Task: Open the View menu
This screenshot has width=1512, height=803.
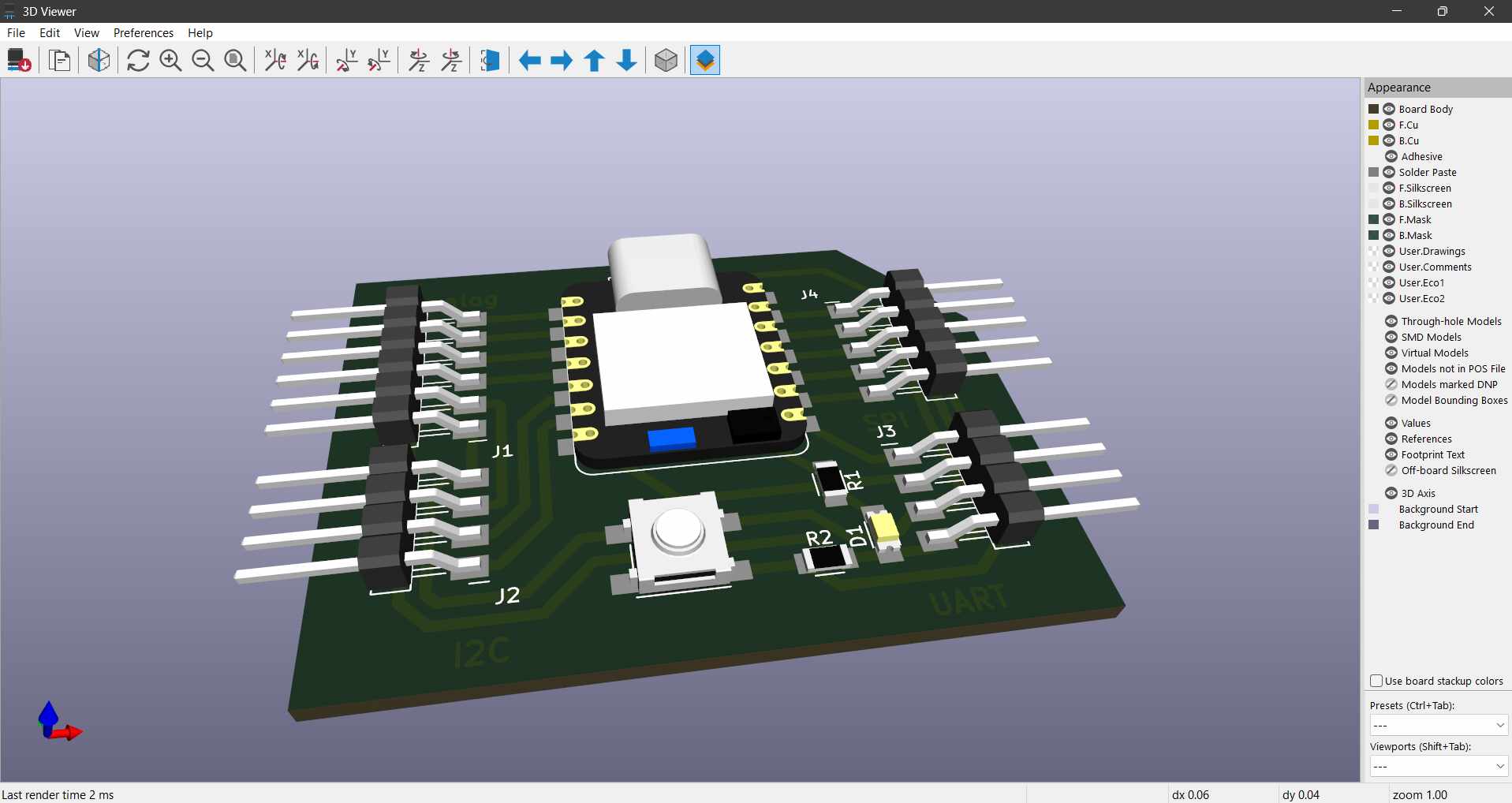Action: [86, 32]
